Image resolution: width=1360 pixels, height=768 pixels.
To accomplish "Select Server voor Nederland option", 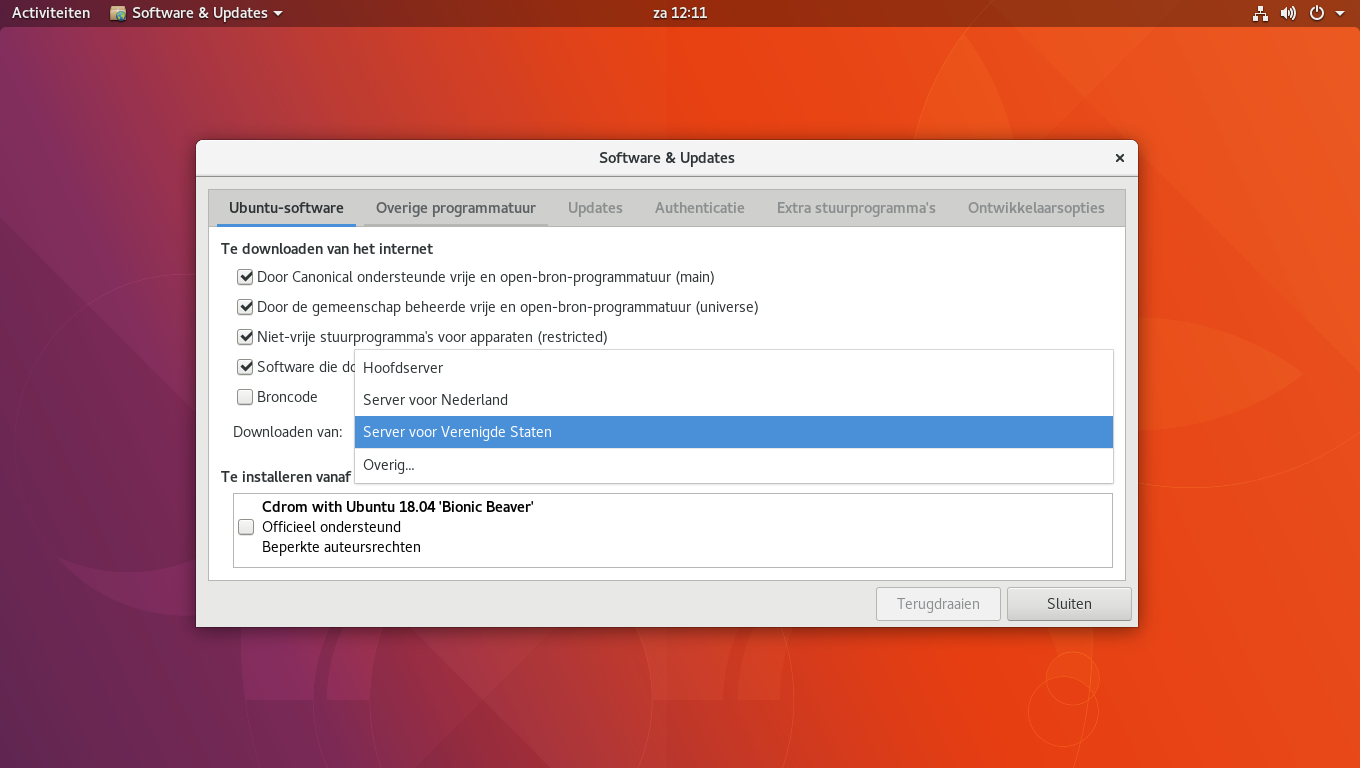I will 734,400.
